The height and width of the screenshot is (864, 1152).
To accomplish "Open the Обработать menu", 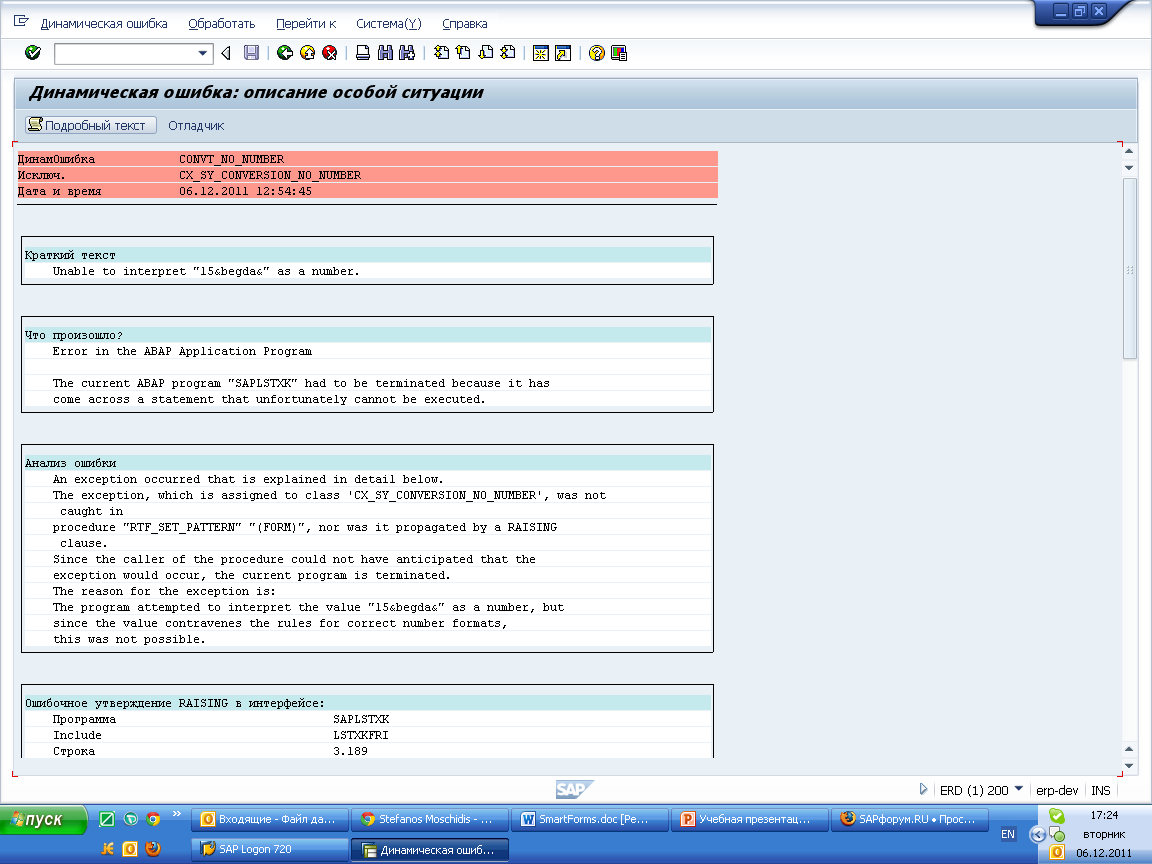I will click(222, 24).
